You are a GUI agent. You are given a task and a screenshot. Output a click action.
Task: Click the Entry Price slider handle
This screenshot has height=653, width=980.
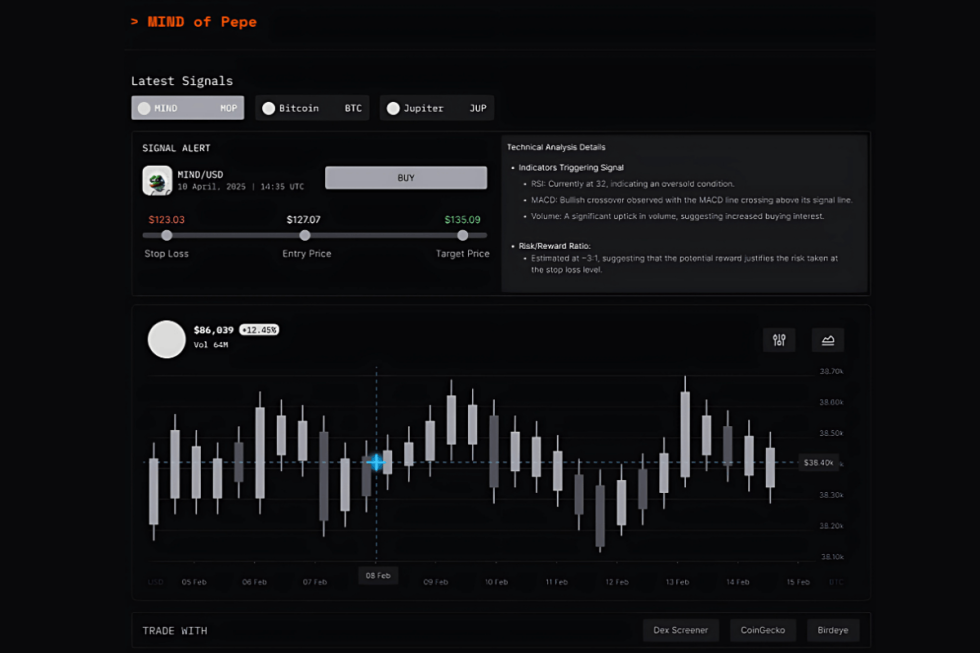click(x=305, y=235)
